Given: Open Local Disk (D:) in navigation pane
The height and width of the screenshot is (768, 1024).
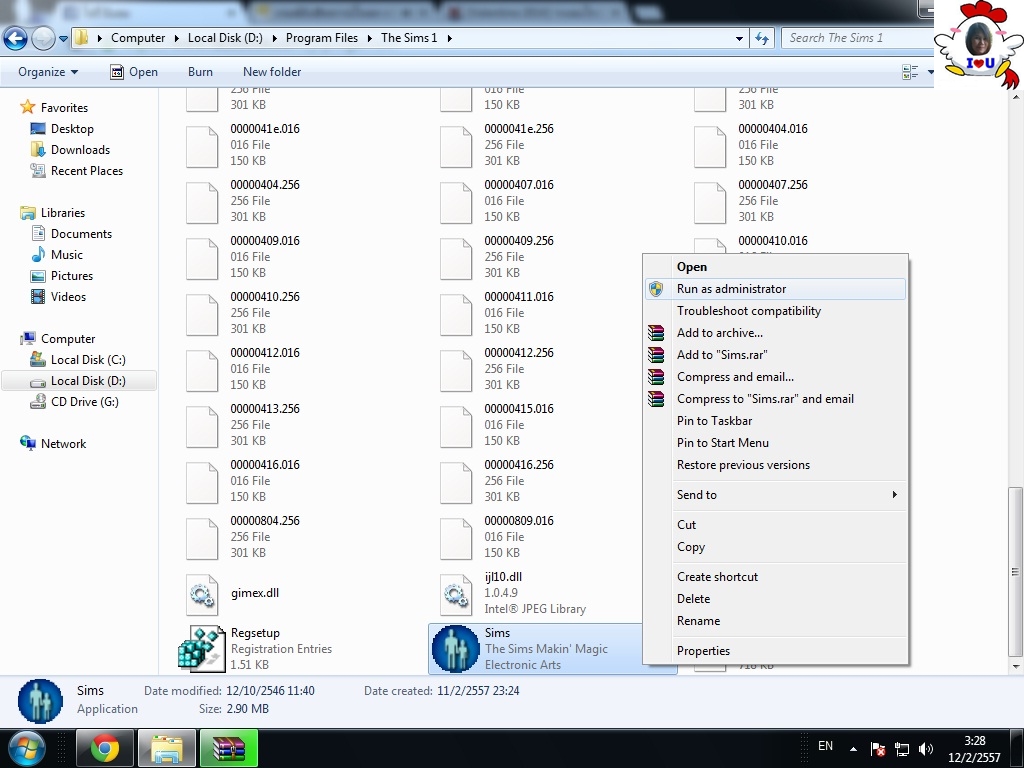Looking at the screenshot, I should 78,380.
